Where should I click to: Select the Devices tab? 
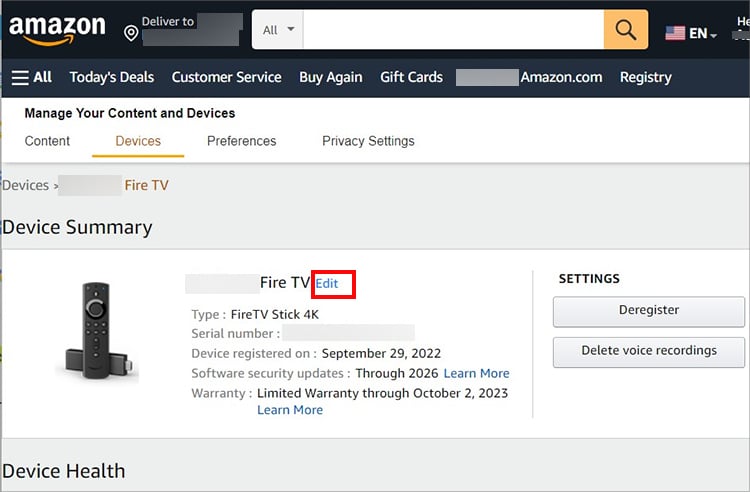(x=138, y=141)
